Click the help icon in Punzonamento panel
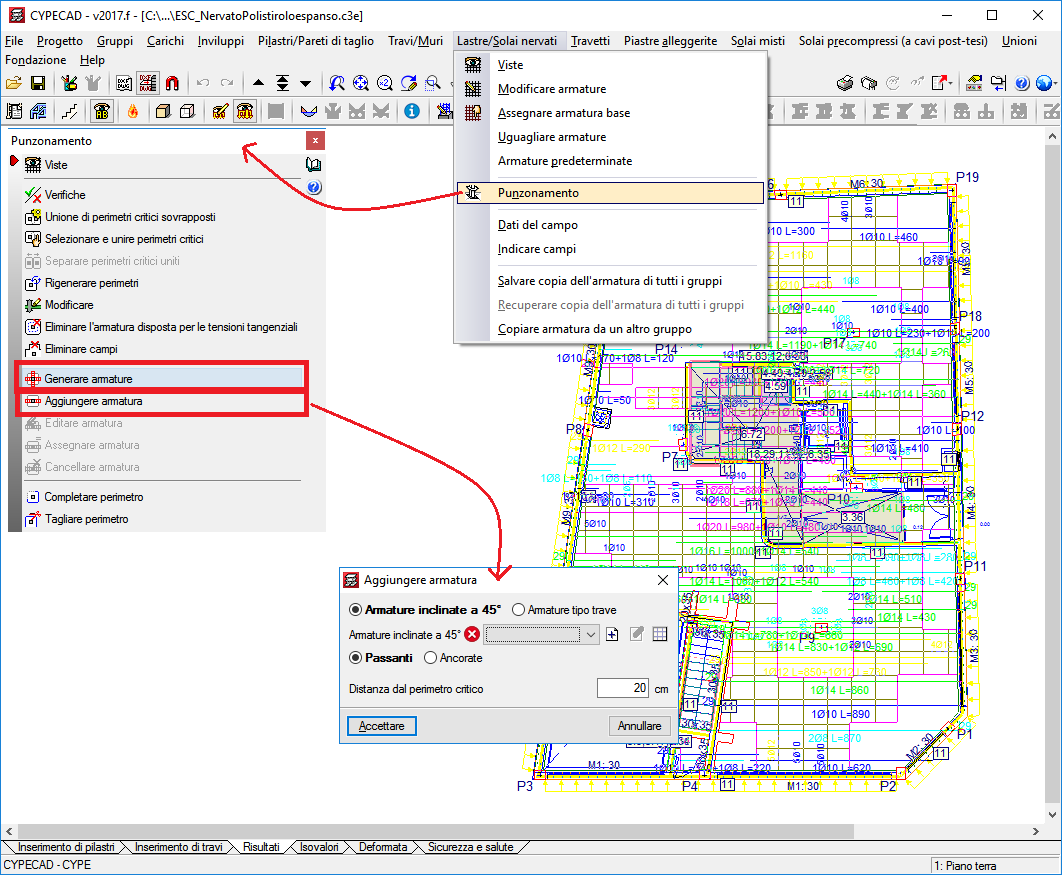The width and height of the screenshot is (1062, 875). pos(314,188)
